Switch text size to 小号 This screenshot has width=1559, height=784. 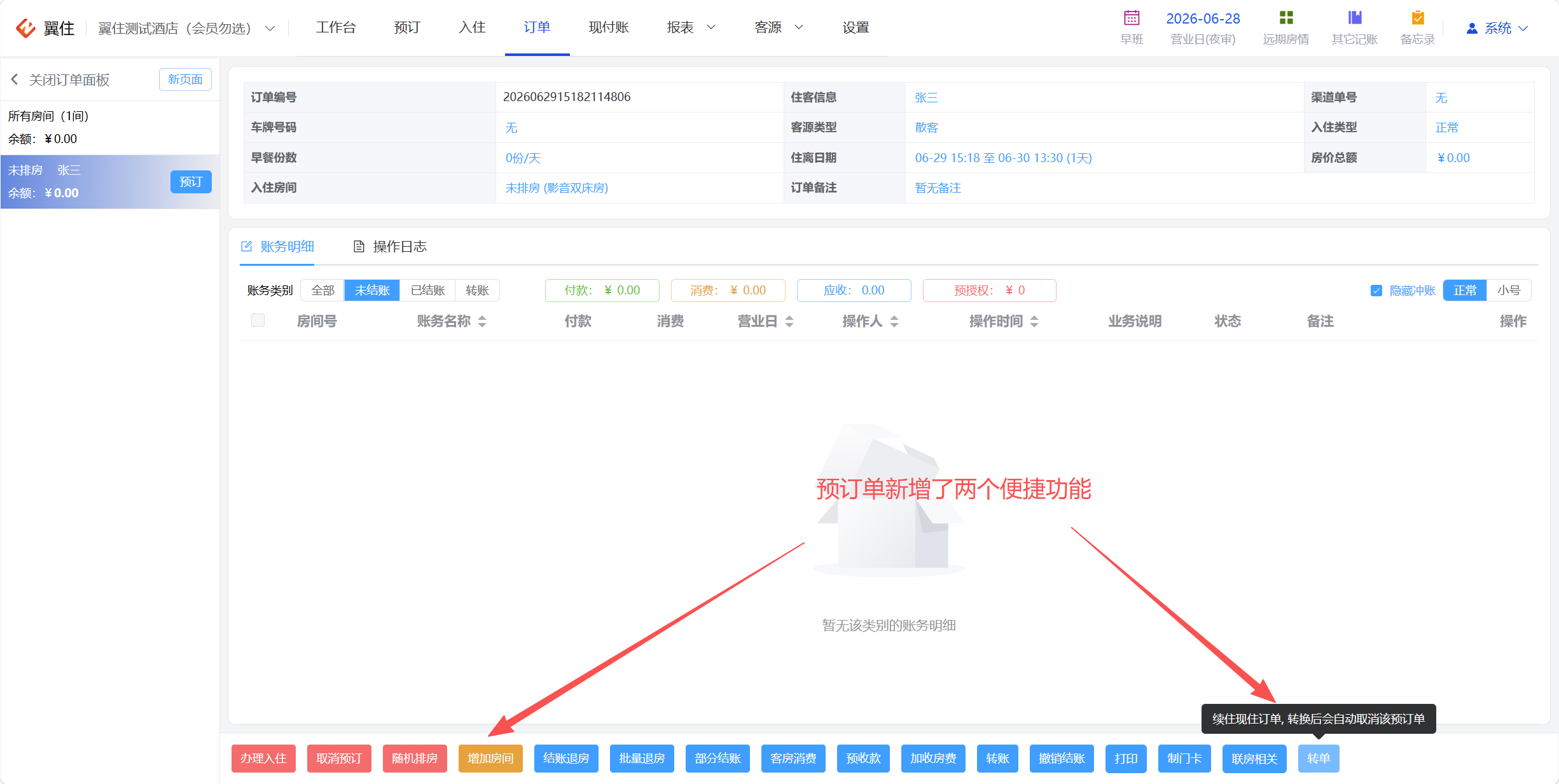click(1508, 291)
